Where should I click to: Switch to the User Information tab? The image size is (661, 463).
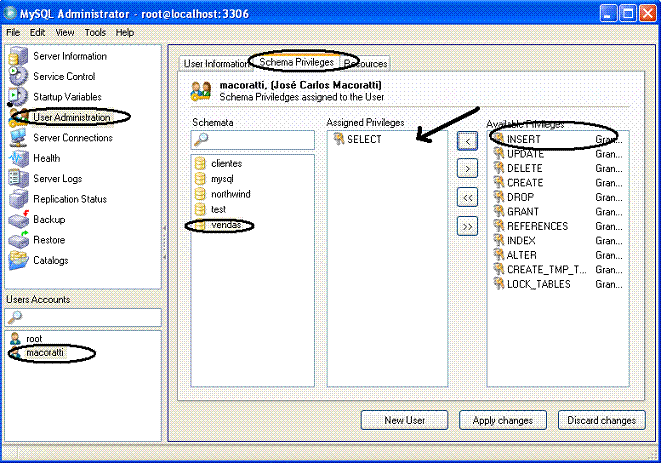coord(215,64)
